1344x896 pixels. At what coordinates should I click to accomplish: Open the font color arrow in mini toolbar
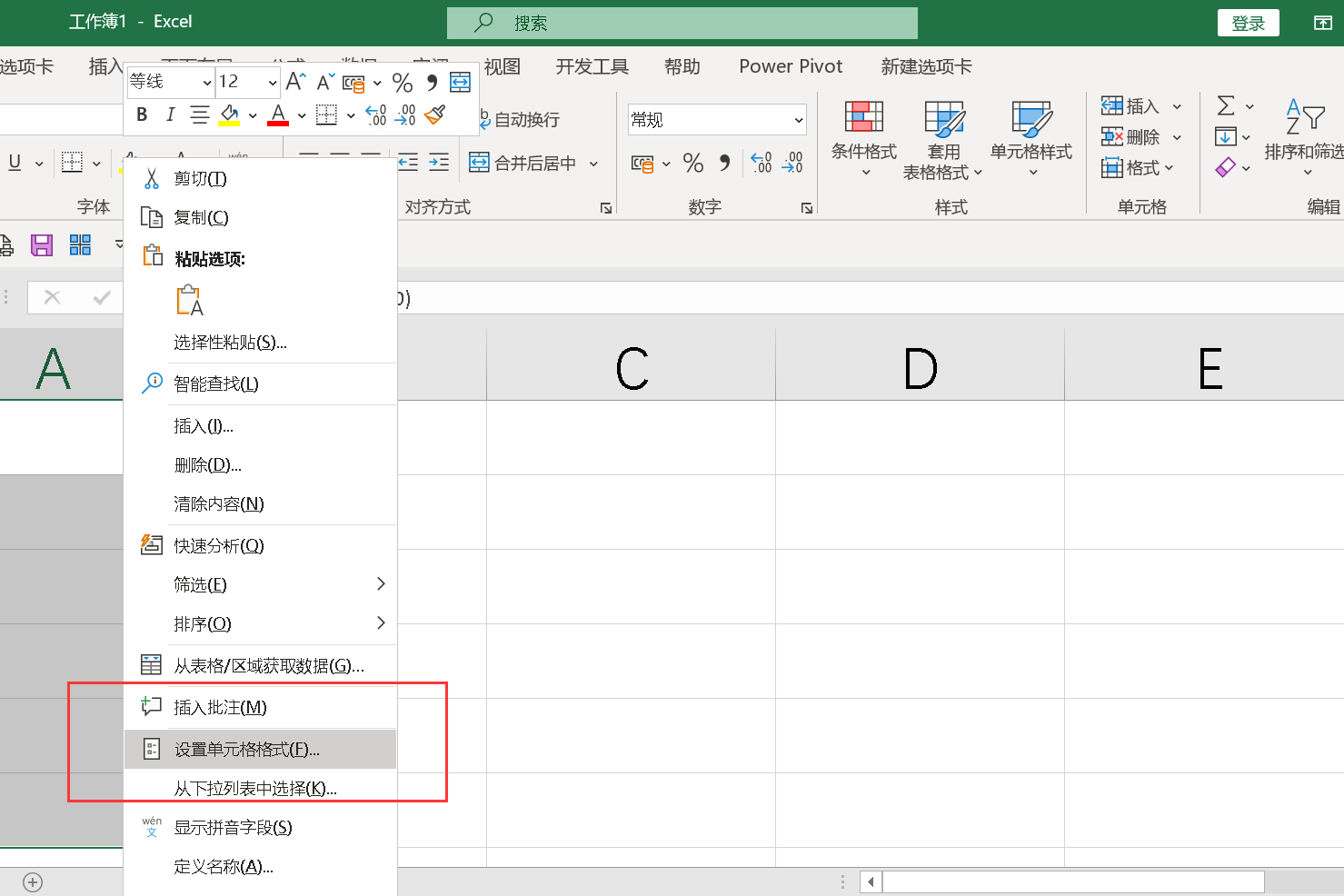[x=302, y=115]
